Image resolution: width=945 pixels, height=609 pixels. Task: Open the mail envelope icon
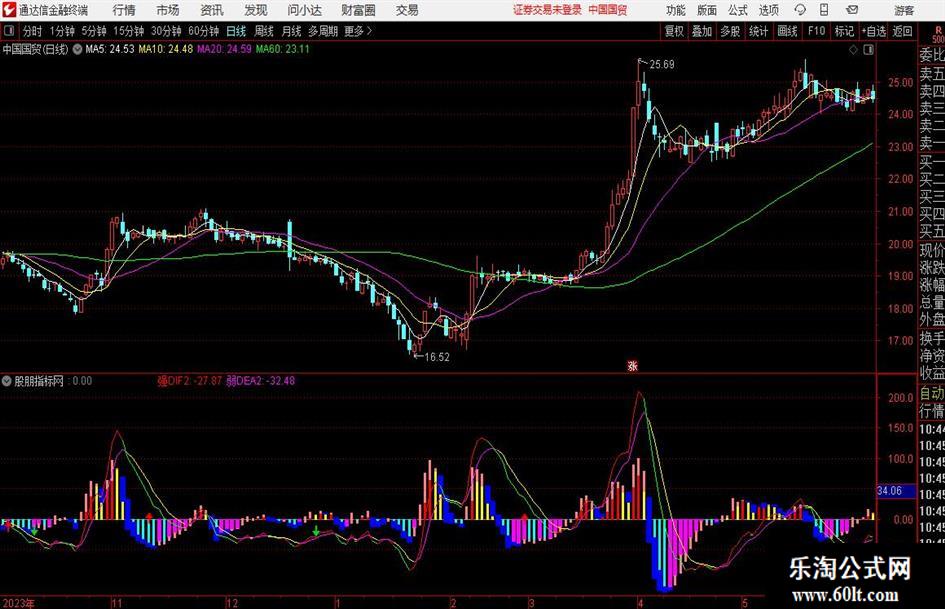(852, 10)
